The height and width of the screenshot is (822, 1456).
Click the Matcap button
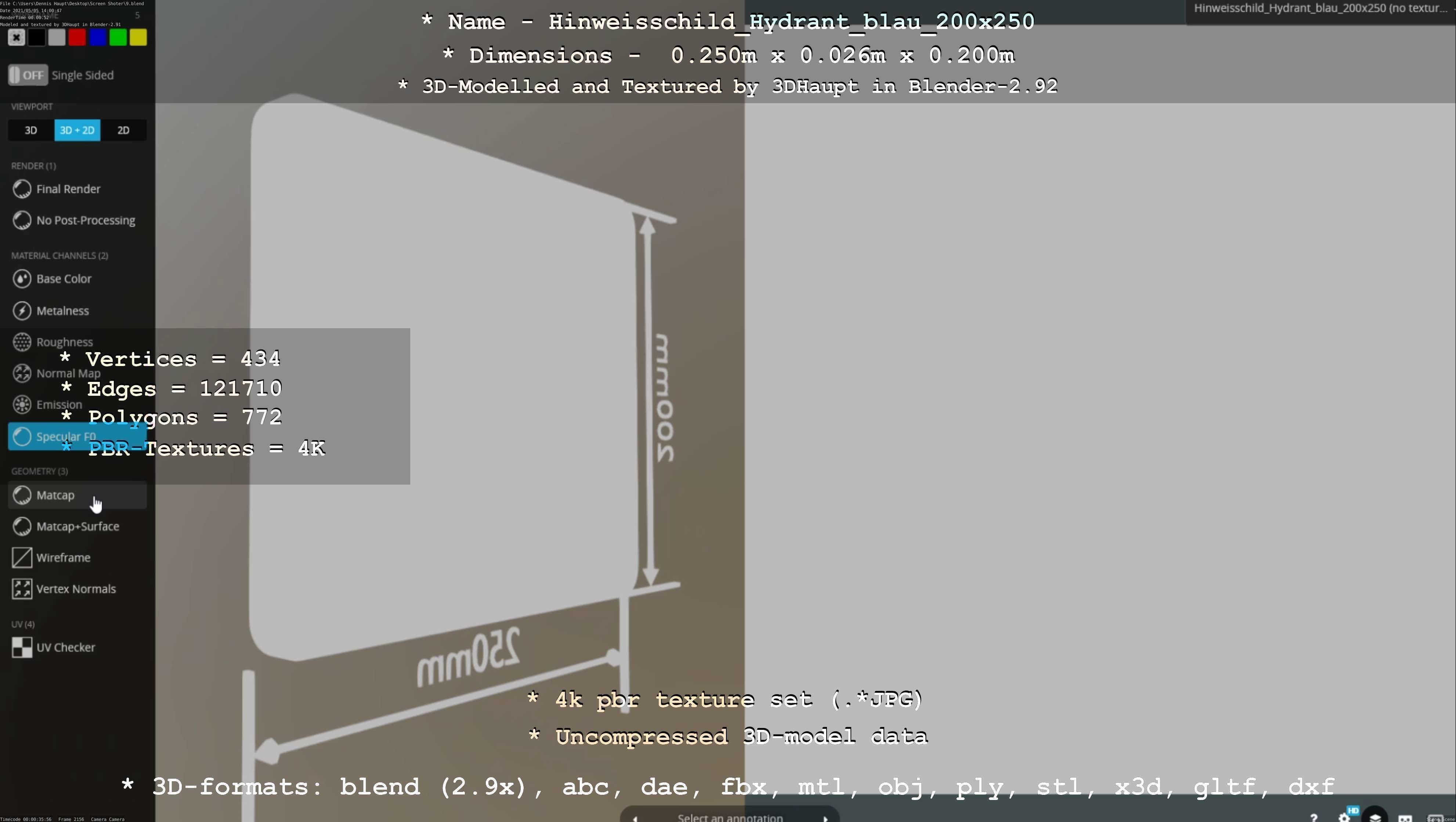[x=55, y=496]
